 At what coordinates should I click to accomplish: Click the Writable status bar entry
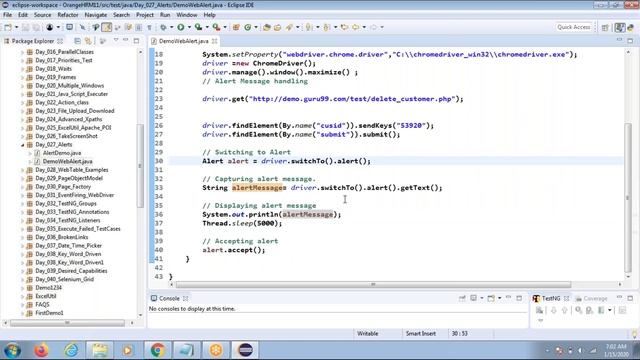click(367, 334)
